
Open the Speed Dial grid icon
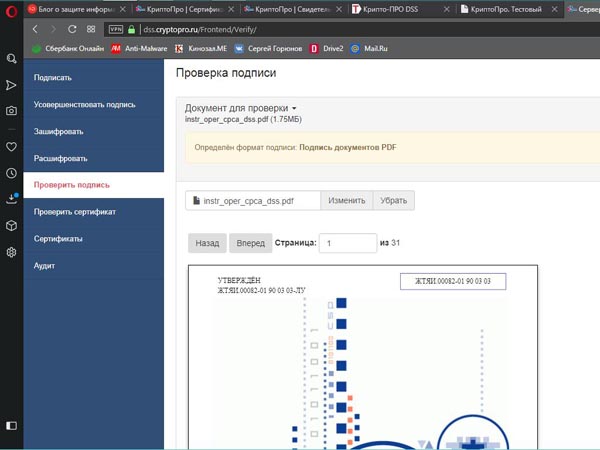91,29
